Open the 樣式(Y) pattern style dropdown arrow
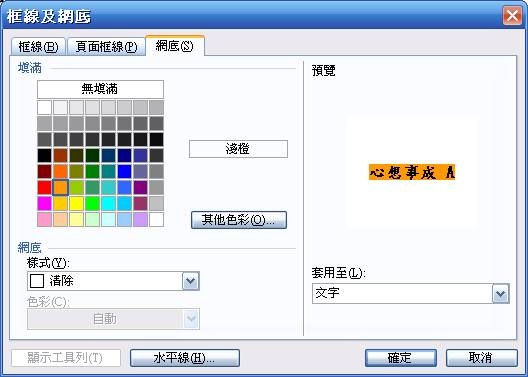Screen dimensions: 528x377 click(191, 281)
